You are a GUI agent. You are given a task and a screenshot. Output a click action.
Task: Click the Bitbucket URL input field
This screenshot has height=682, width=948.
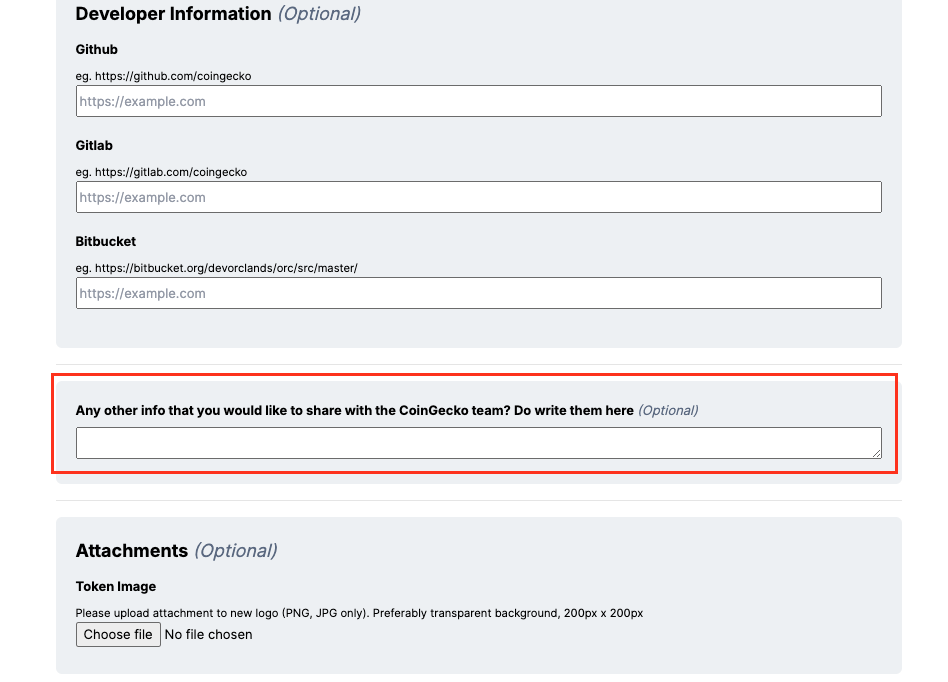tap(478, 293)
